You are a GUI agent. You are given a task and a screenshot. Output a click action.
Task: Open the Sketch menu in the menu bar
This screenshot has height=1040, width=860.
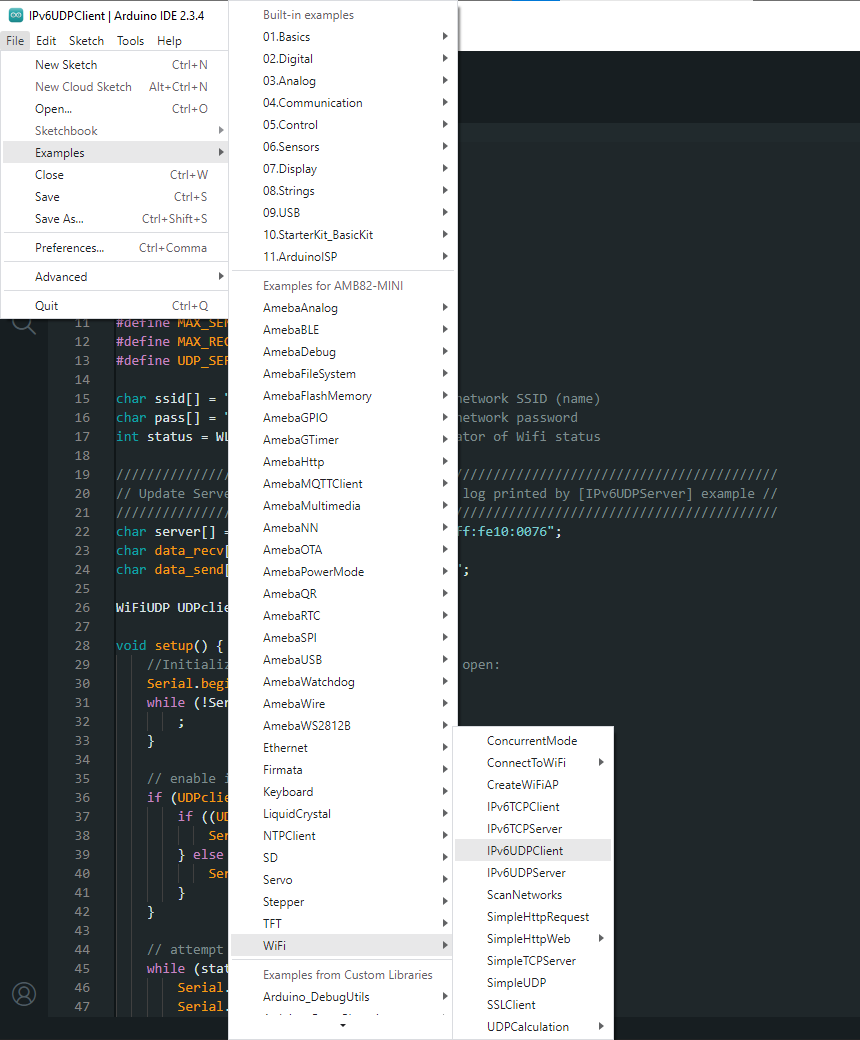86,41
